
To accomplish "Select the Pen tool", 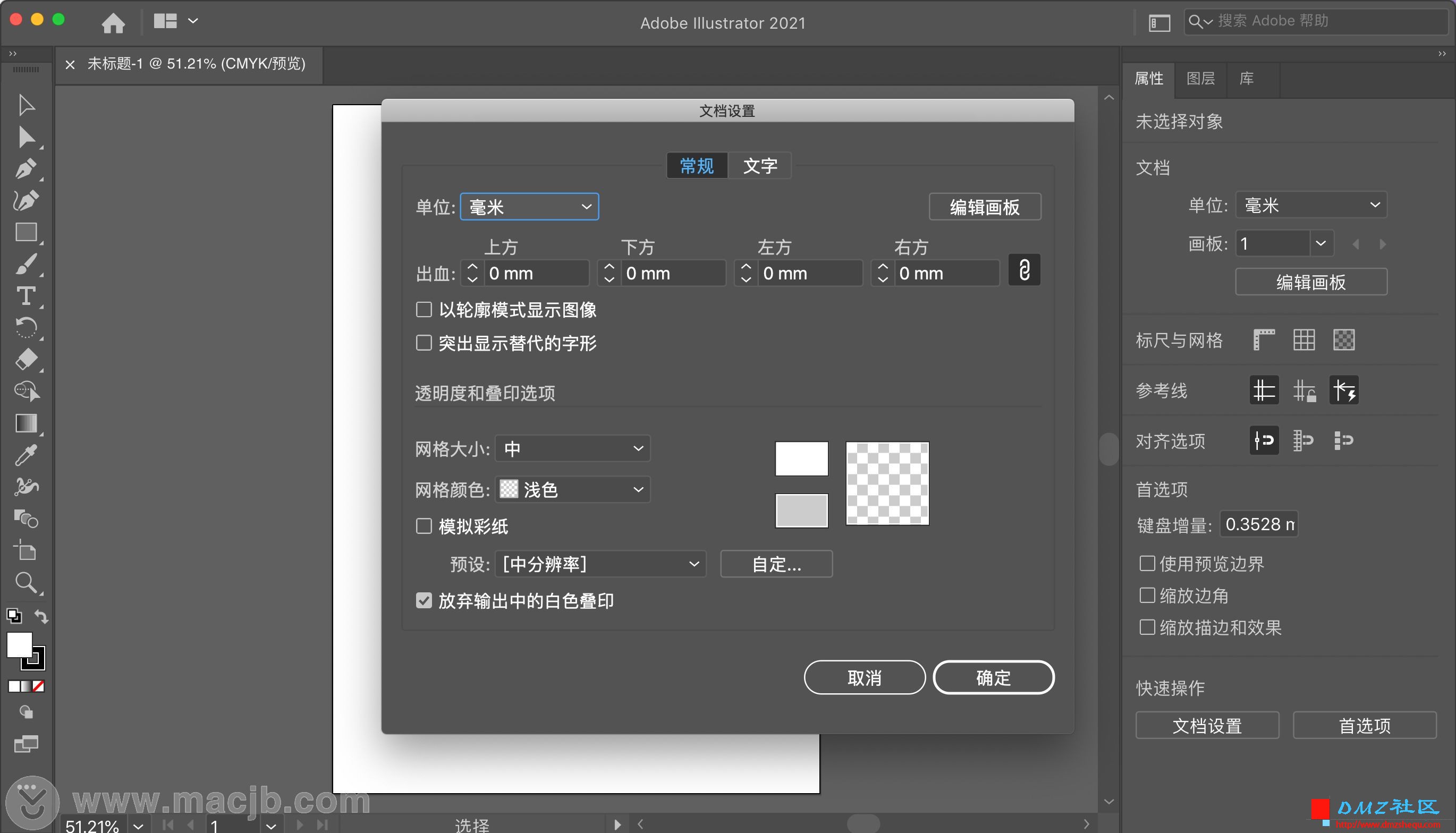I will (26, 169).
